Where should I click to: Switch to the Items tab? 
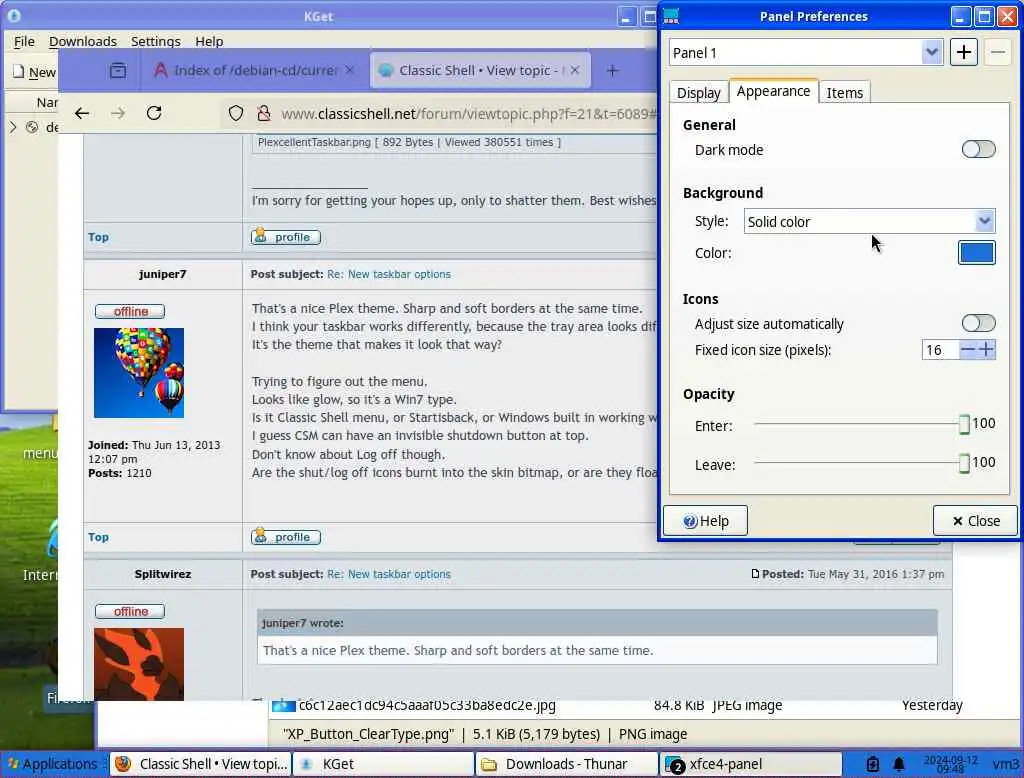tap(844, 93)
